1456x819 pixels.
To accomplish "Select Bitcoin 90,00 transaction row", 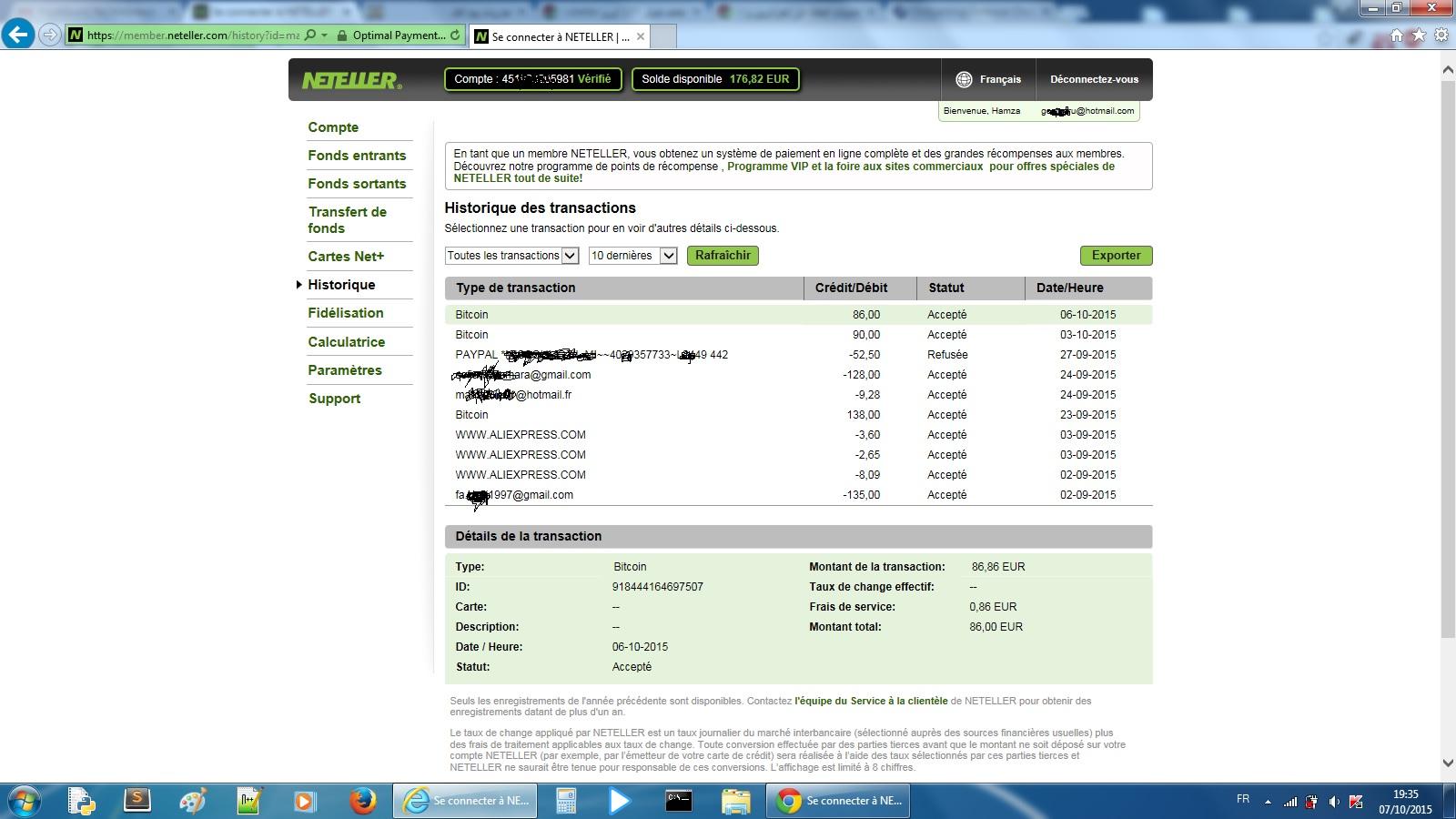I will pos(798,335).
